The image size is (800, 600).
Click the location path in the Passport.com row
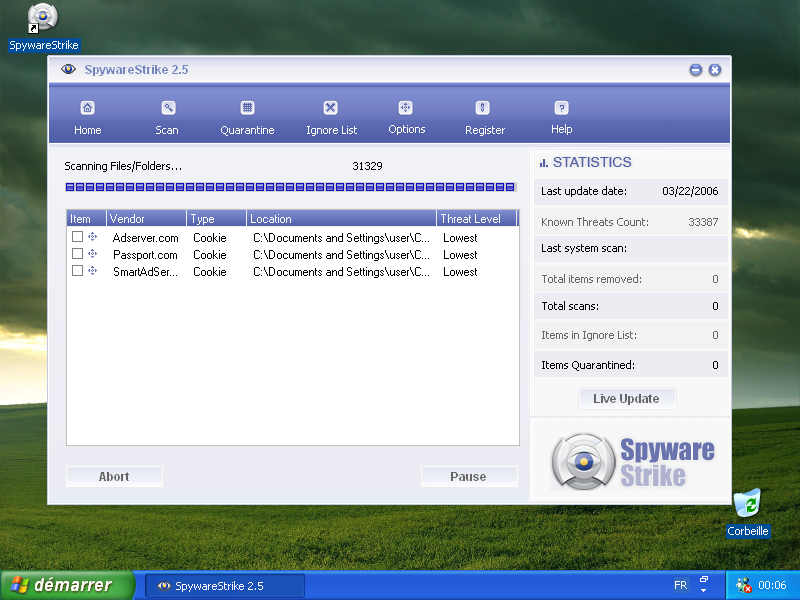point(341,255)
